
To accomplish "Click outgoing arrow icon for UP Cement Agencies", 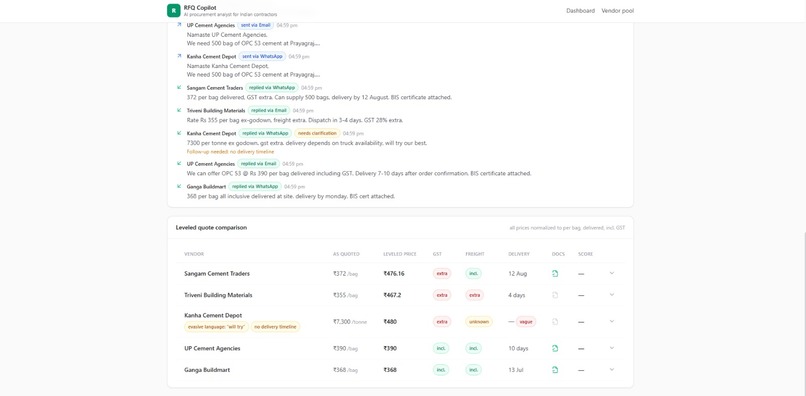I will coord(179,24).
